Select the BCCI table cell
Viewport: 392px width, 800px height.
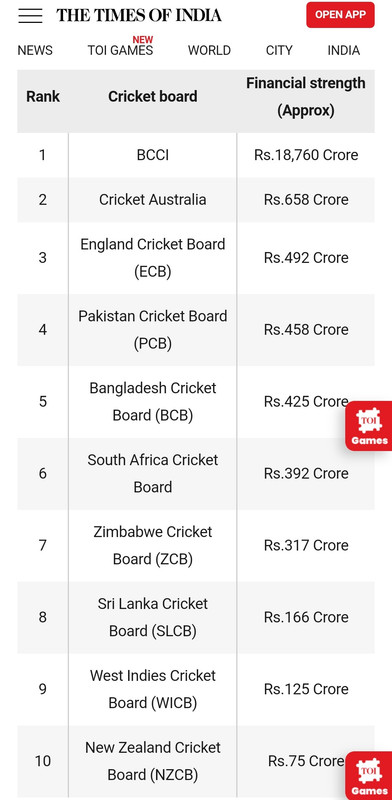[x=153, y=155]
